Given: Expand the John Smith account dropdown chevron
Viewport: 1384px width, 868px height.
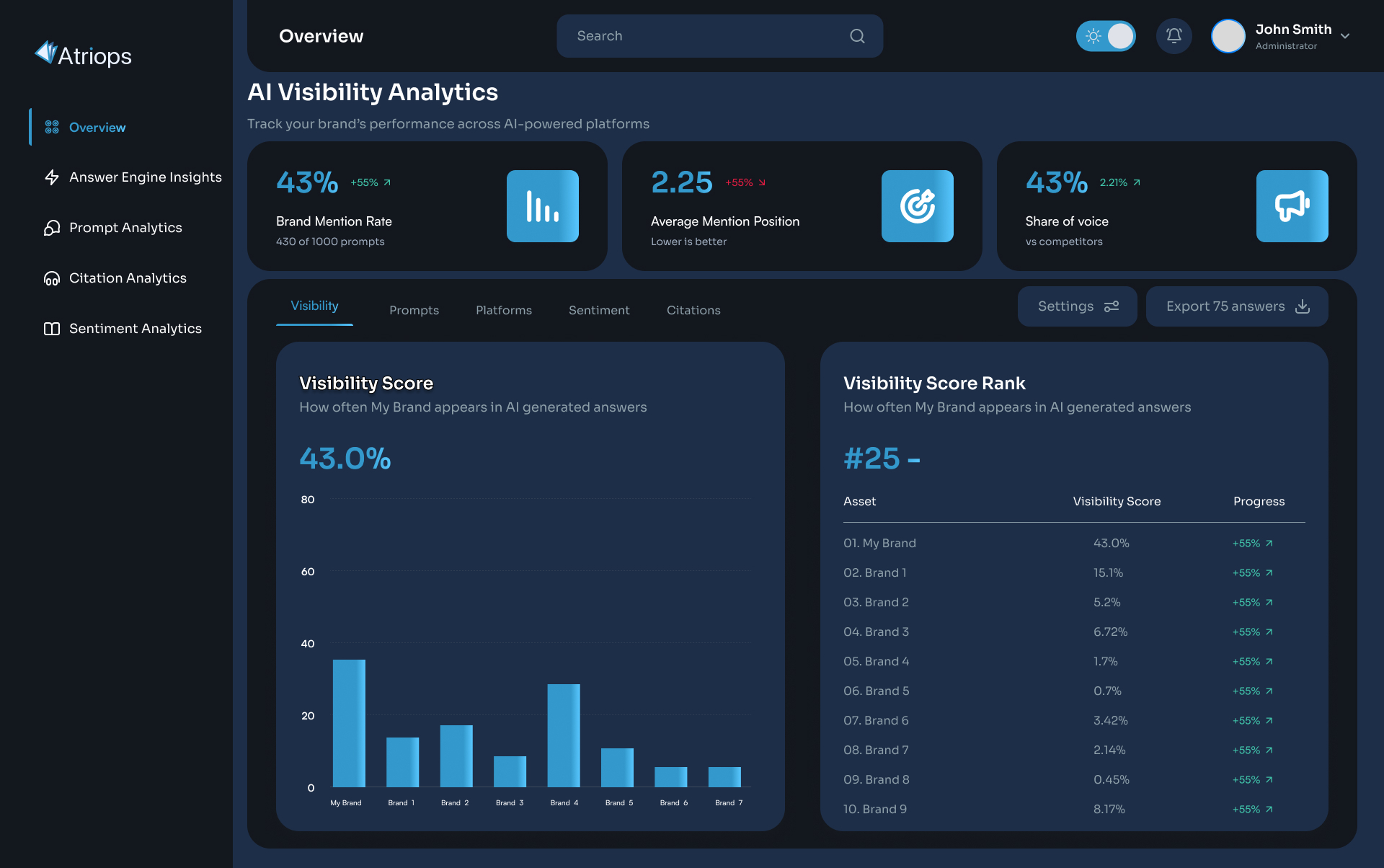Looking at the screenshot, I should [1345, 36].
